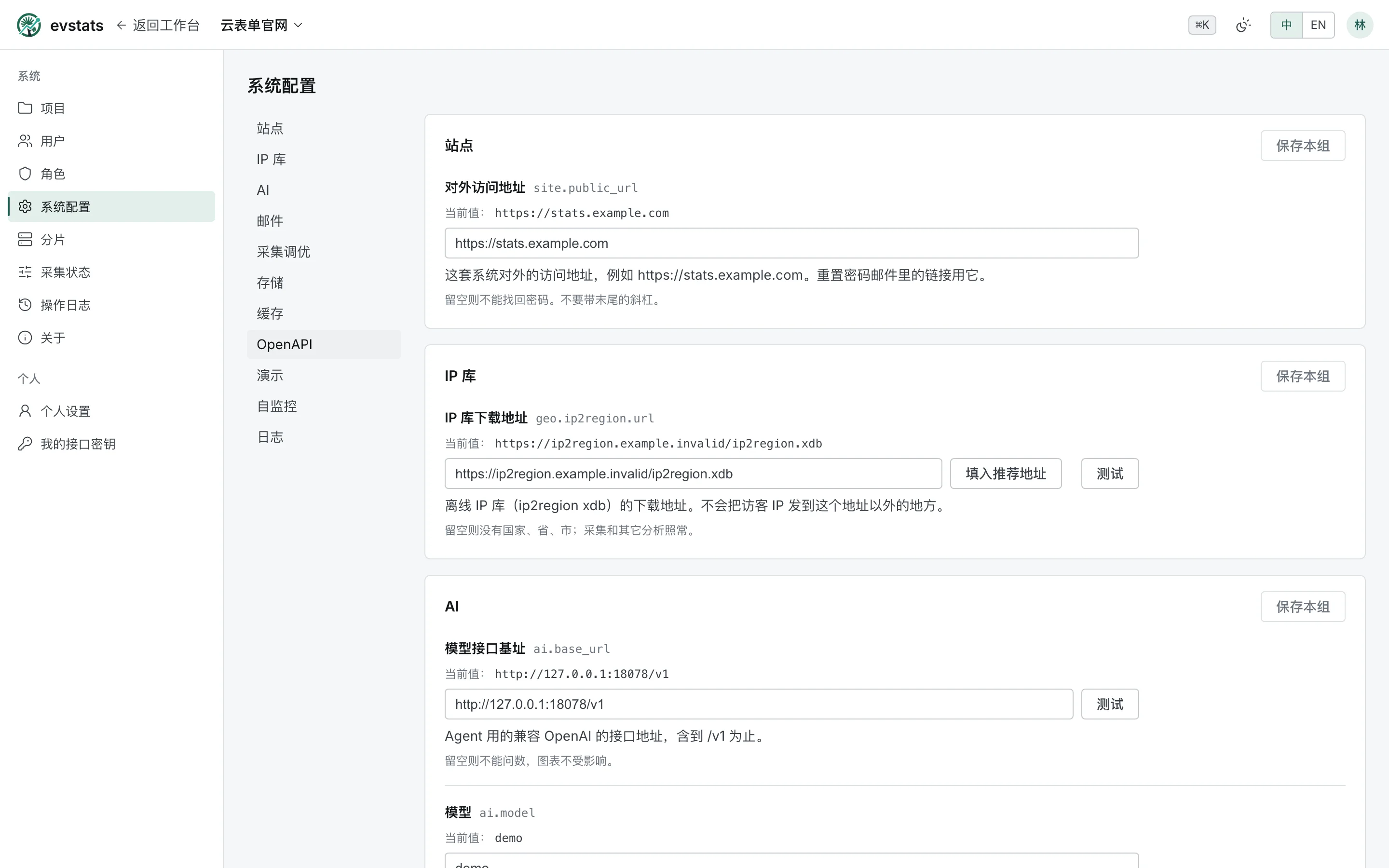Open the 存储 section

click(324, 283)
